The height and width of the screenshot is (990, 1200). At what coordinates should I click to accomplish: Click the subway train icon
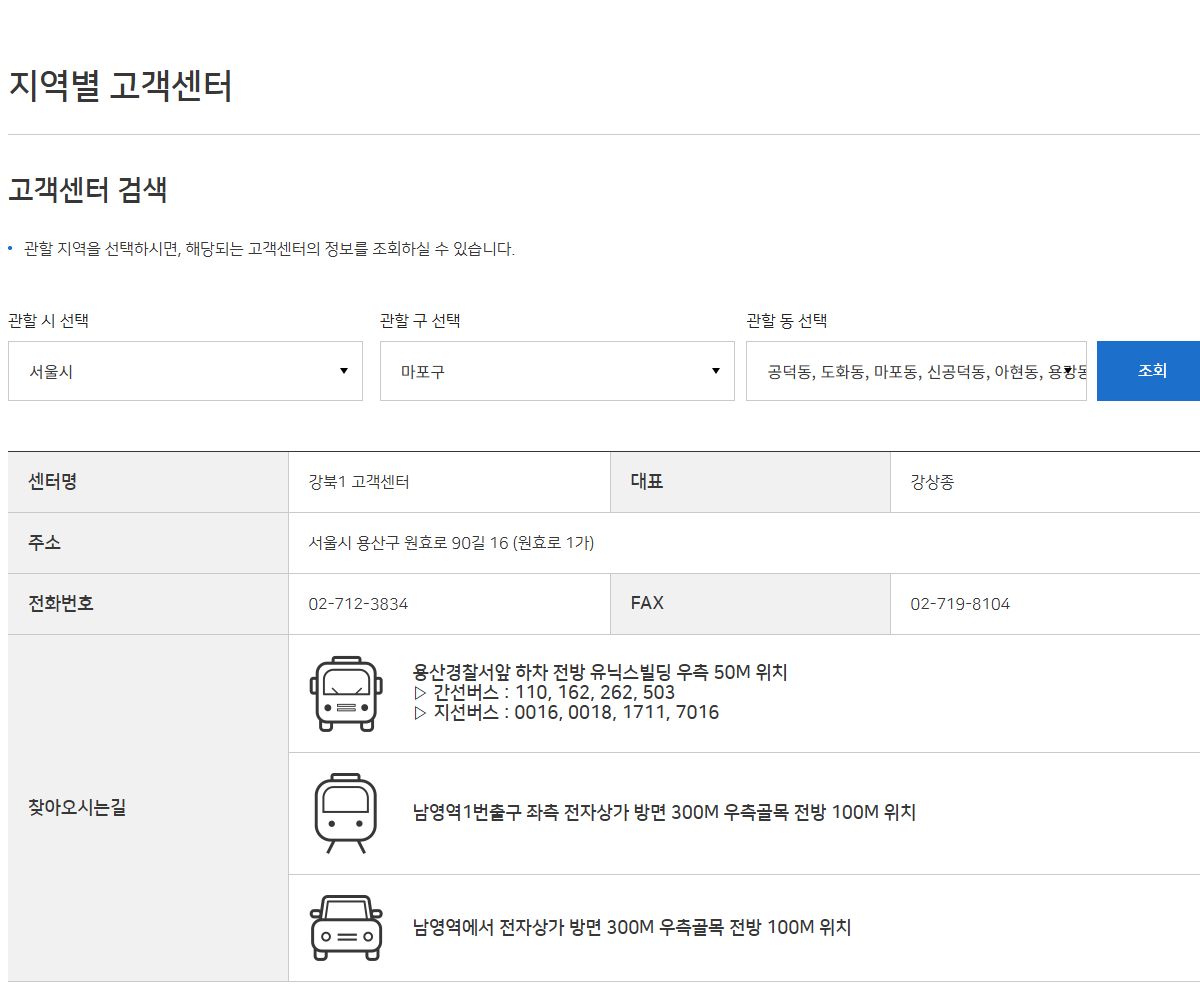click(345, 813)
